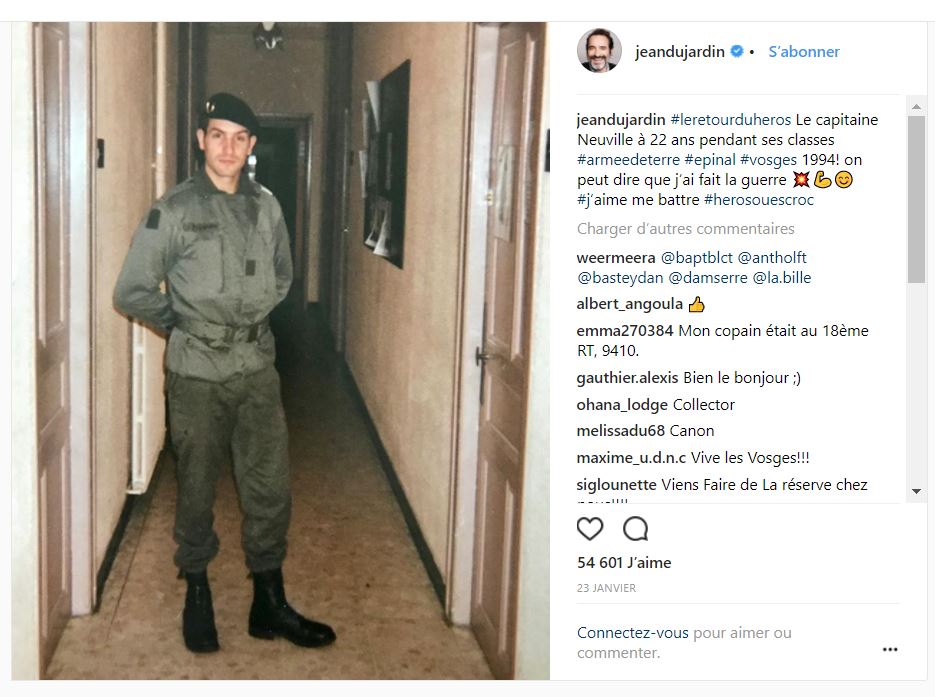935x697 pixels.
Task: Click the scrollbar up arrow
Action: (916, 107)
